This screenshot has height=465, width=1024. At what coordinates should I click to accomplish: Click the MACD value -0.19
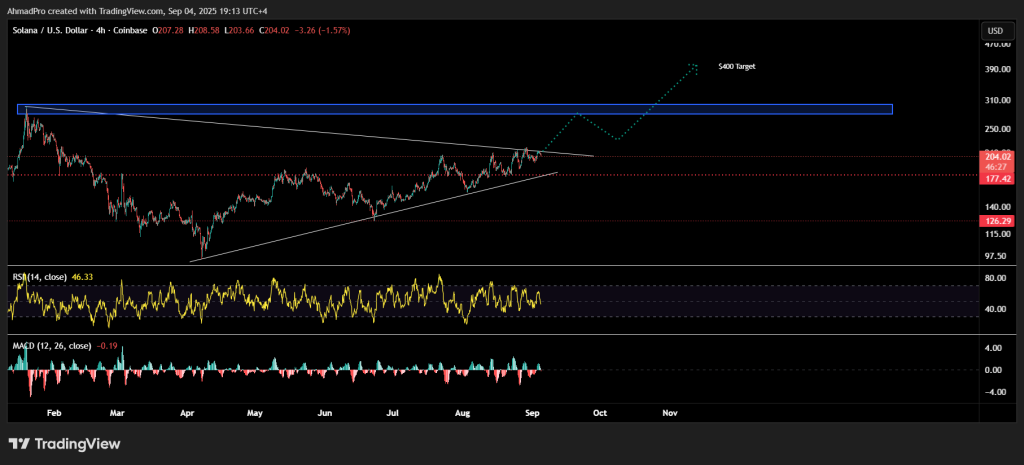(x=108, y=346)
